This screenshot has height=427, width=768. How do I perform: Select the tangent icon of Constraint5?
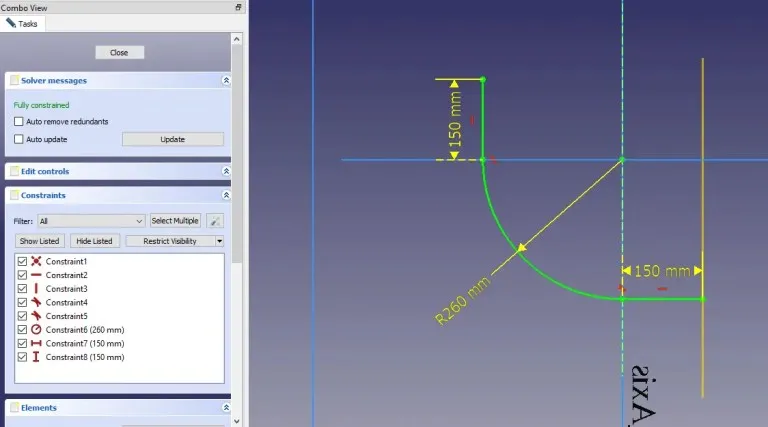(x=36, y=316)
